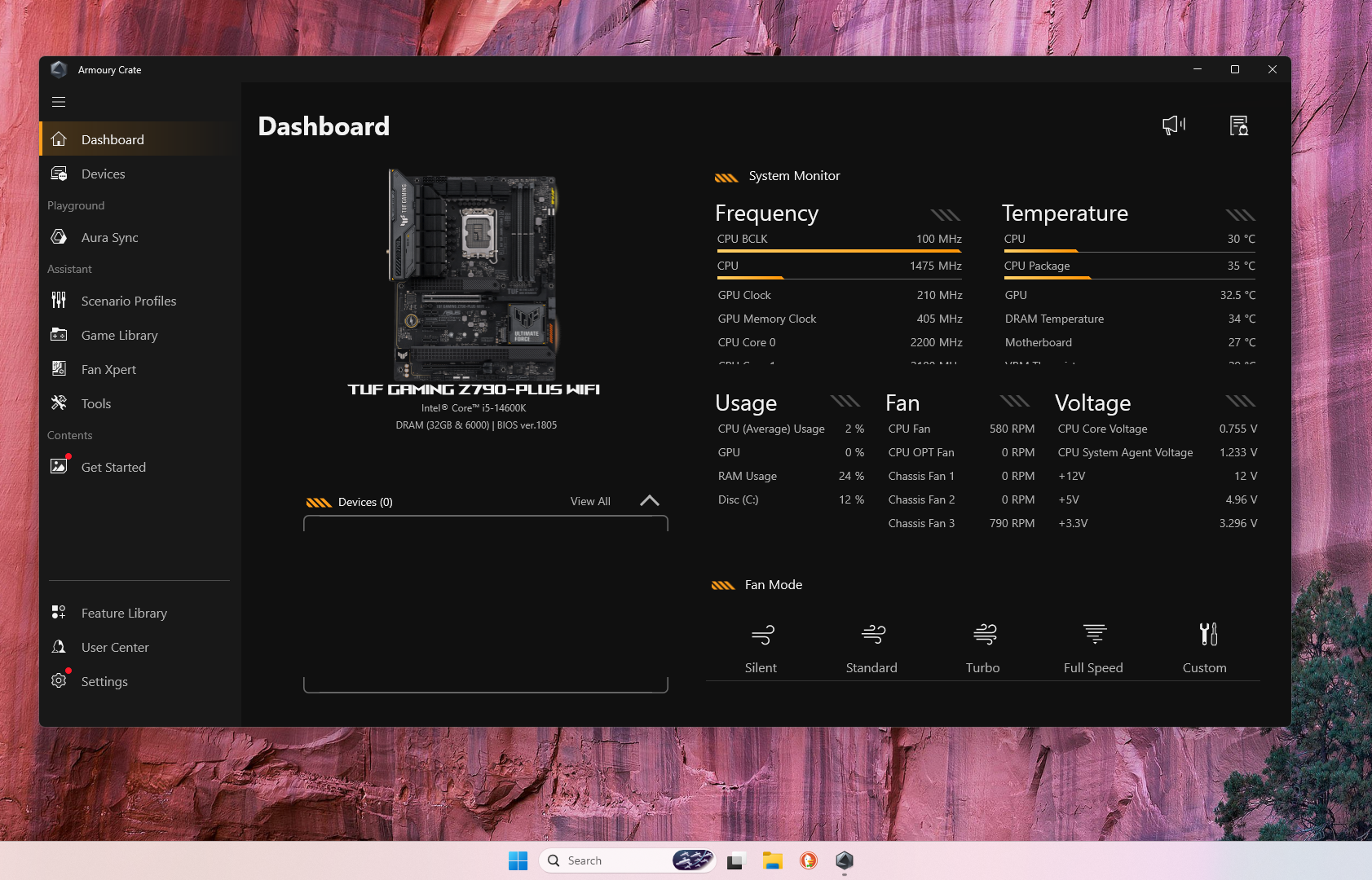Click the Usage panel heading
The image size is (1372, 880).
tap(746, 403)
